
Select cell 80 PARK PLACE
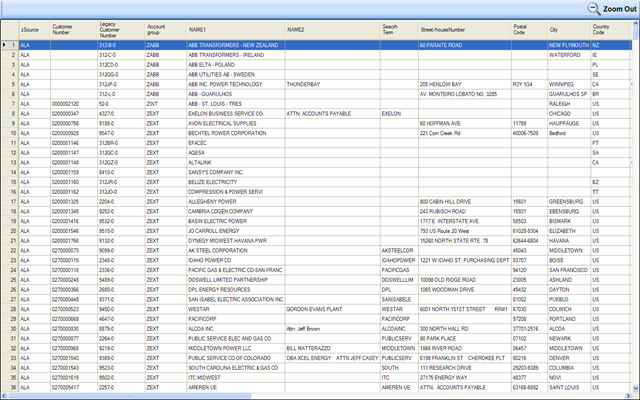tap(464, 339)
